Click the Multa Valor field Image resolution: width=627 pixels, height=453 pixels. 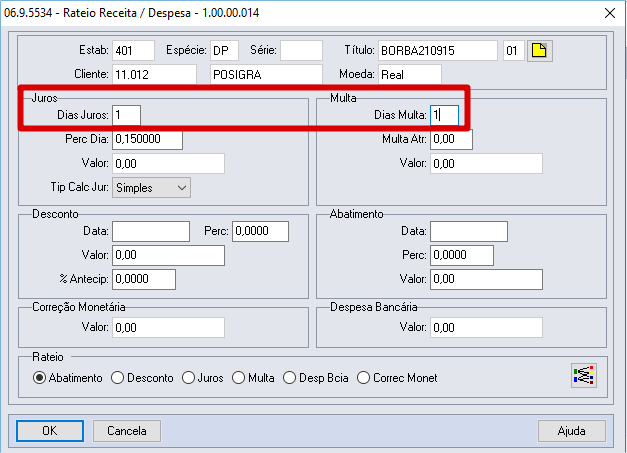pos(486,164)
